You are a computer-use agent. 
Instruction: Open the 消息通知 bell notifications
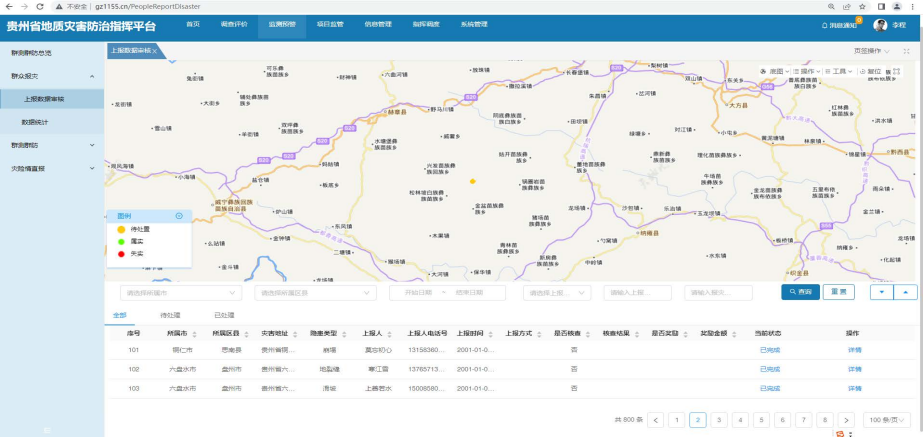click(839, 25)
